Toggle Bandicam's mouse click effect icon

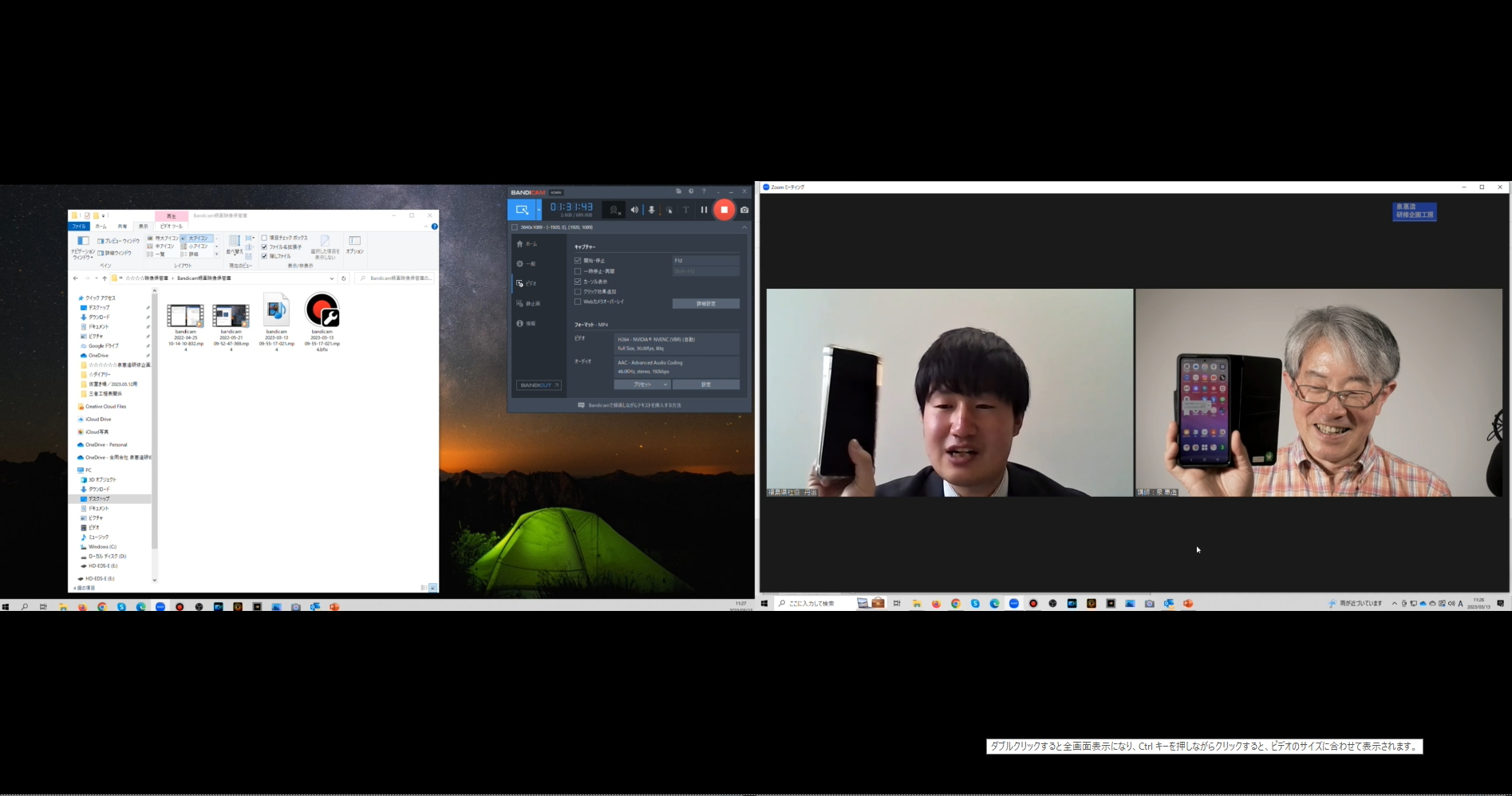point(669,210)
